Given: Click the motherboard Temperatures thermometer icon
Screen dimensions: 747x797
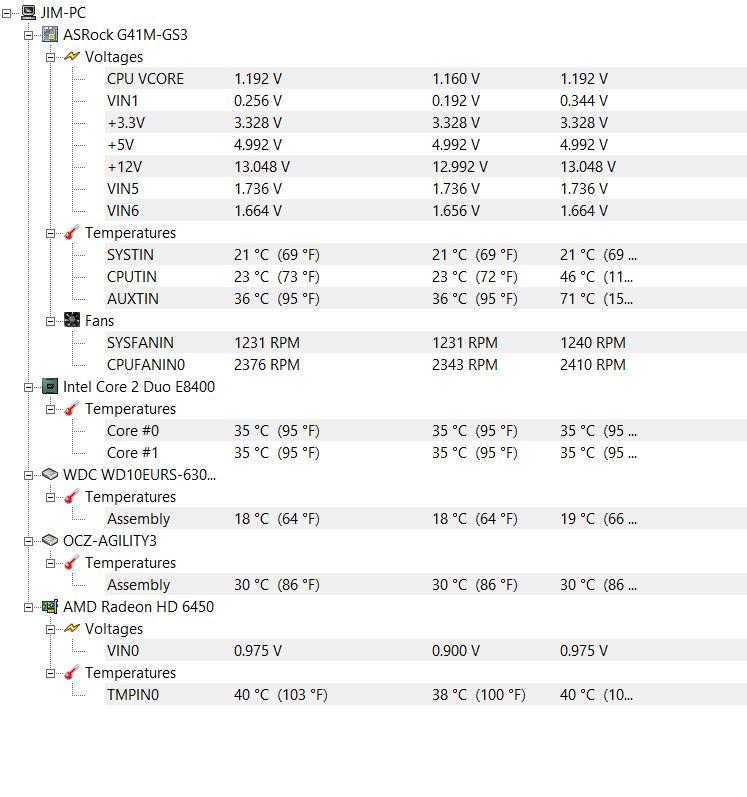Looking at the screenshot, I should (x=72, y=232).
